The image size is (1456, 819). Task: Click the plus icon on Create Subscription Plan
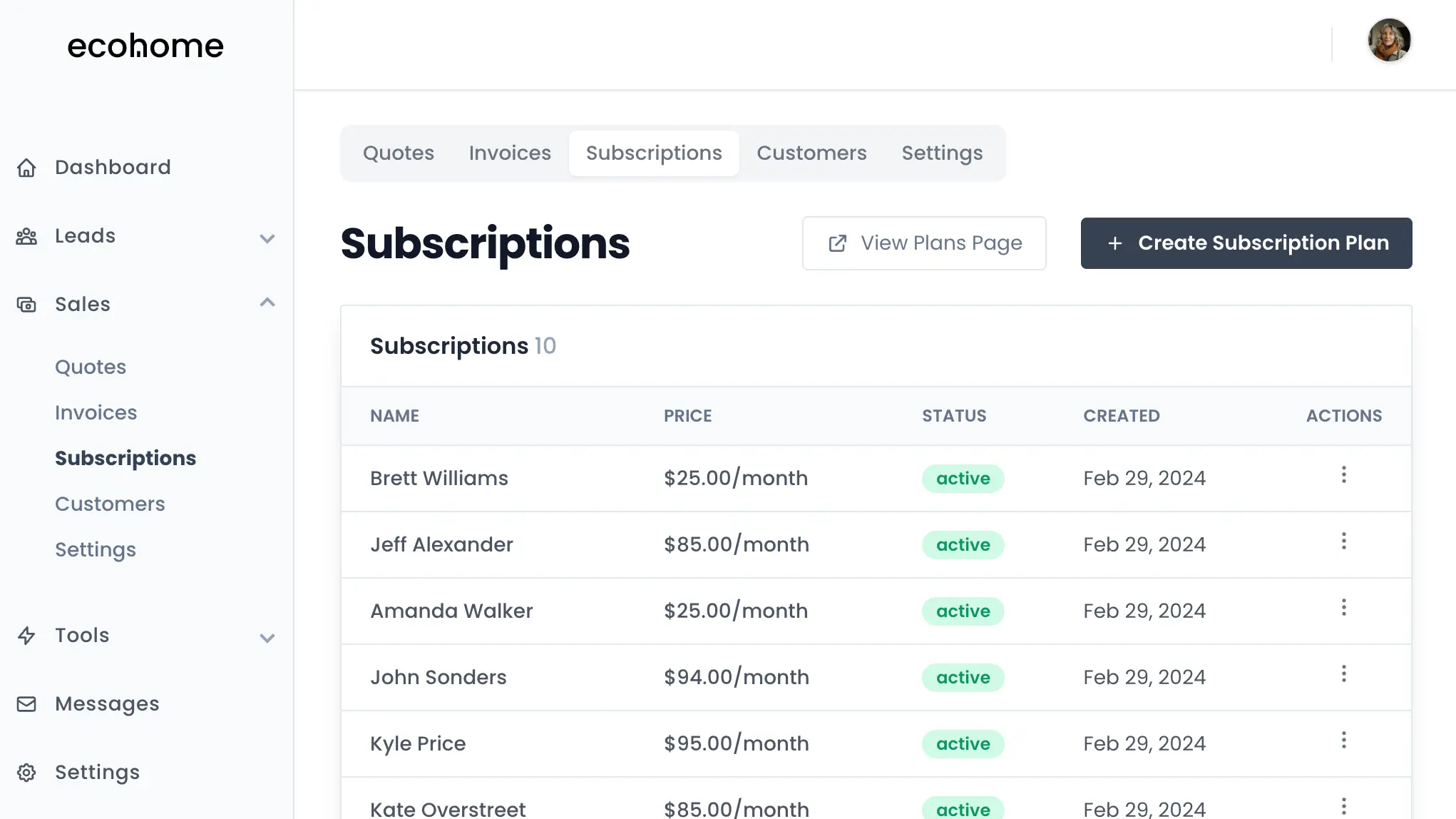1114,243
